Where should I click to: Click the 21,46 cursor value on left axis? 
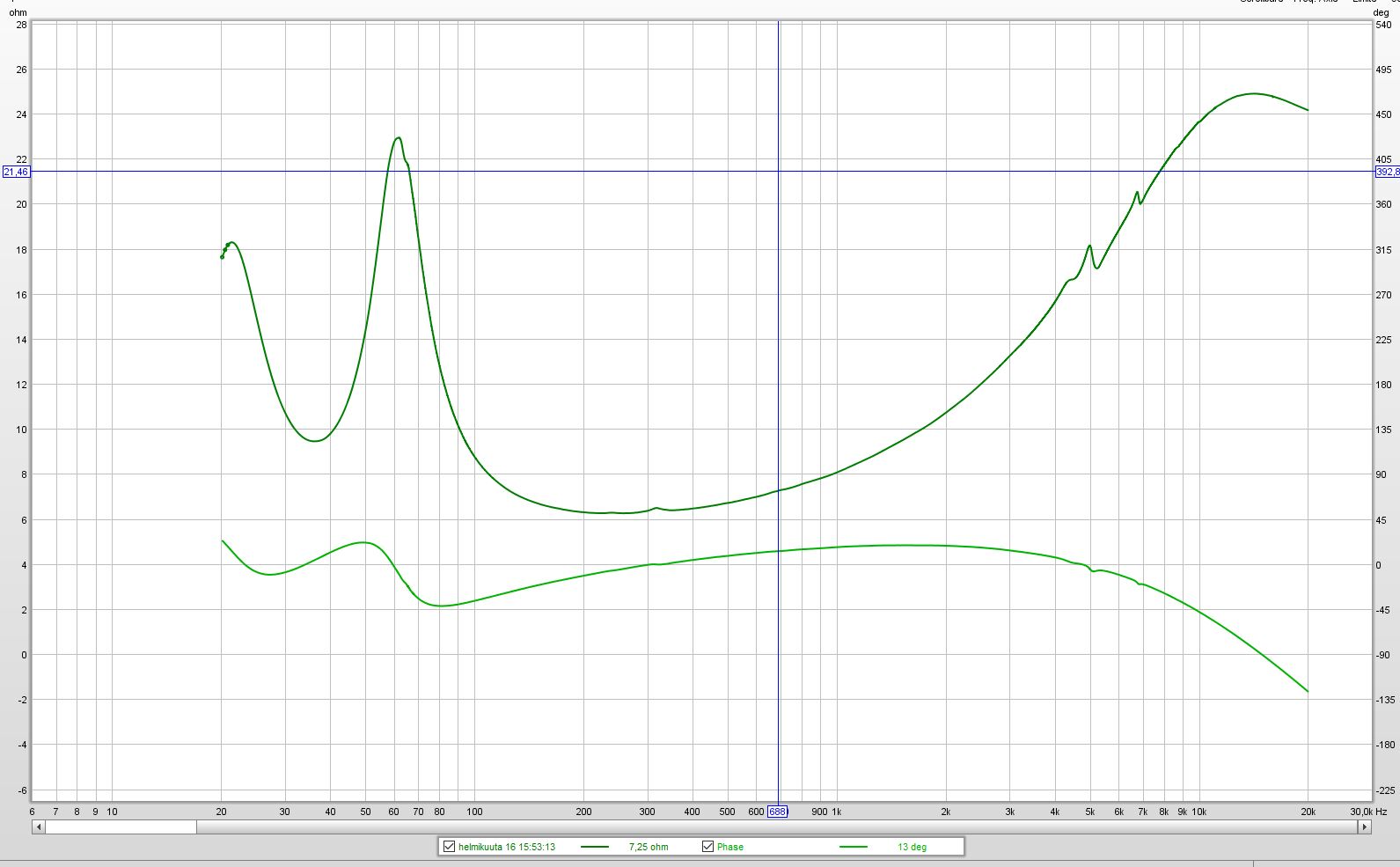[x=16, y=172]
